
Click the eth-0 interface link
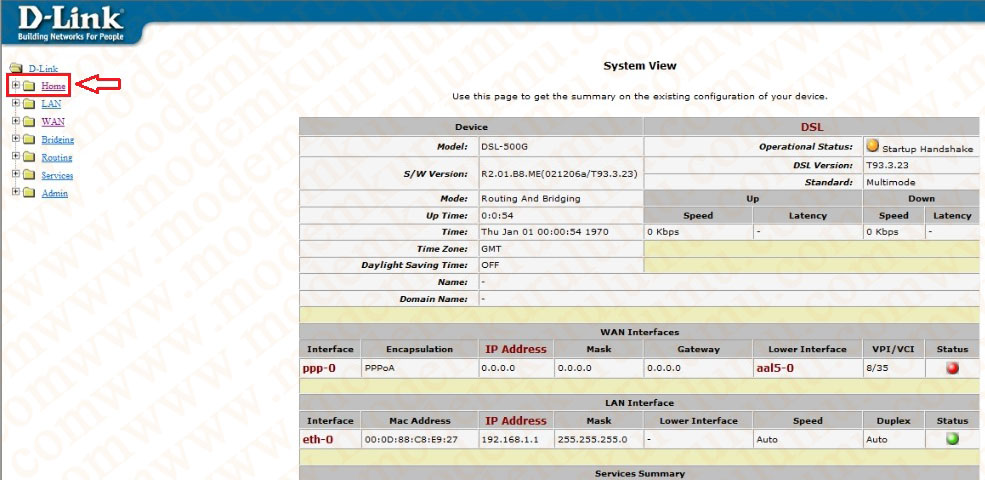point(318,439)
